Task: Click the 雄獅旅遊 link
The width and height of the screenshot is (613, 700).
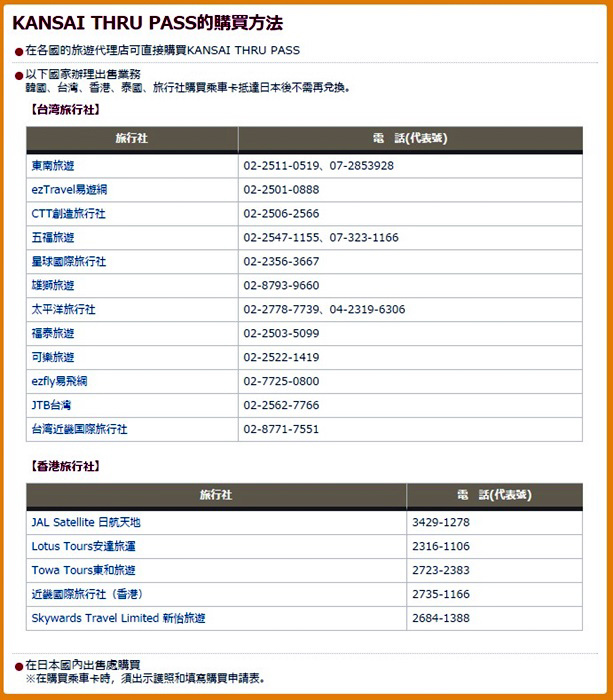Action: pyautogui.click(x=53, y=285)
